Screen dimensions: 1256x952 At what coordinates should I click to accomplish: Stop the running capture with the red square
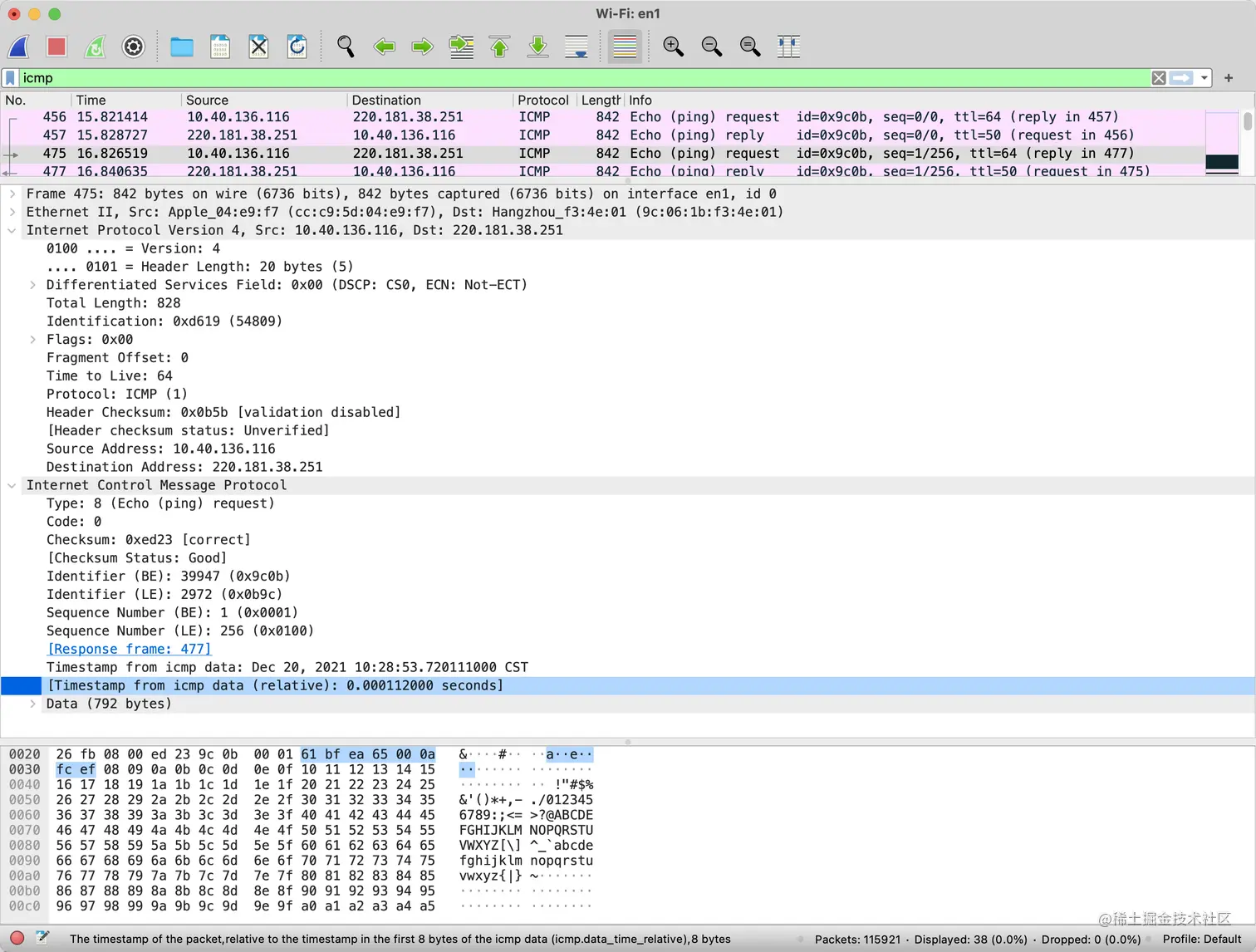[56, 47]
